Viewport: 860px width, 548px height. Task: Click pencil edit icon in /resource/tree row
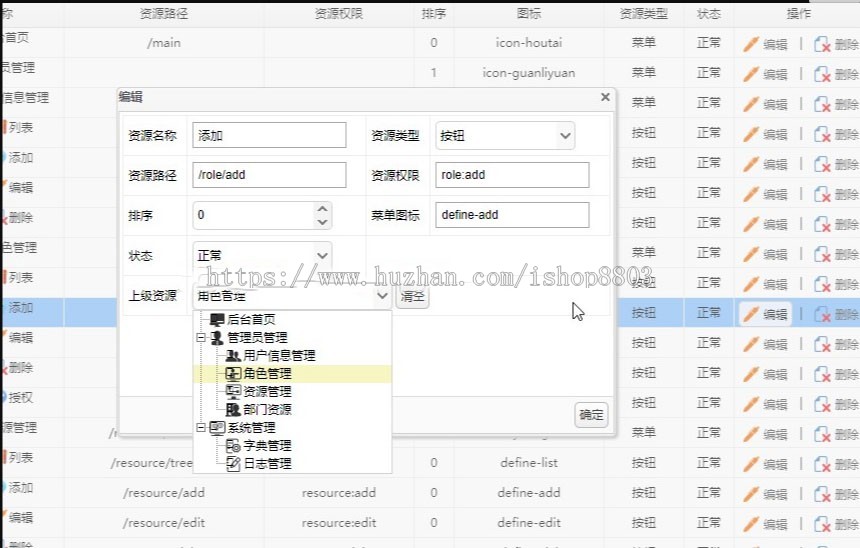[751, 464]
